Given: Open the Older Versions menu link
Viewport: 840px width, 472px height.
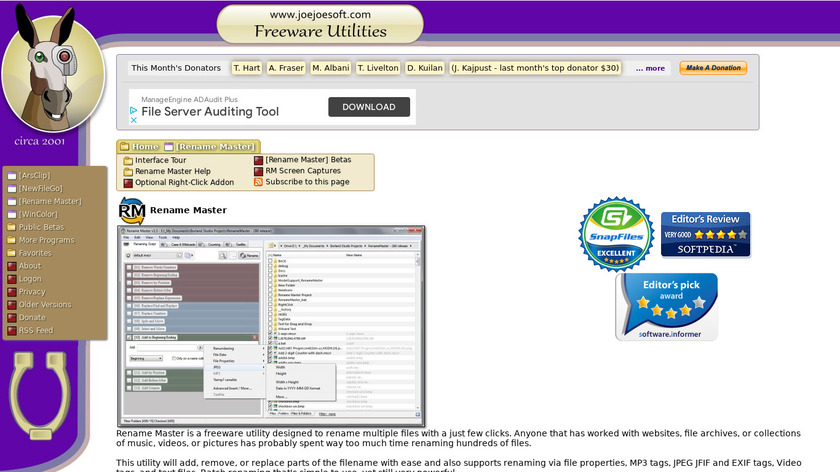Looking at the screenshot, I should pos(45,304).
